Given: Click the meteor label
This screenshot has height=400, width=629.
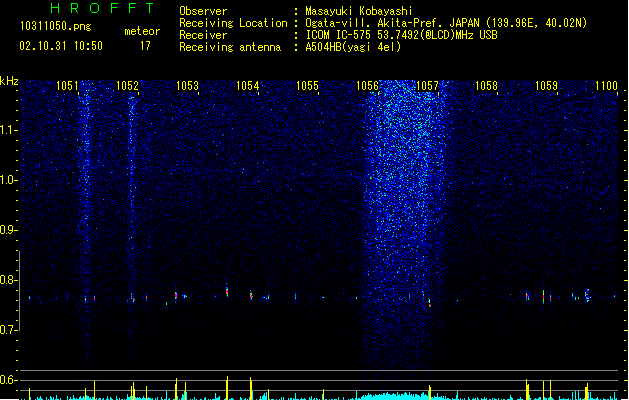Looking at the screenshot, I should coord(142,31).
